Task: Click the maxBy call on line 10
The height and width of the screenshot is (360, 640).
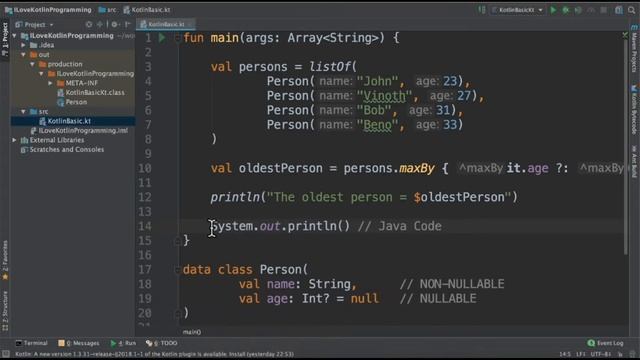Action: pyautogui.click(x=416, y=168)
